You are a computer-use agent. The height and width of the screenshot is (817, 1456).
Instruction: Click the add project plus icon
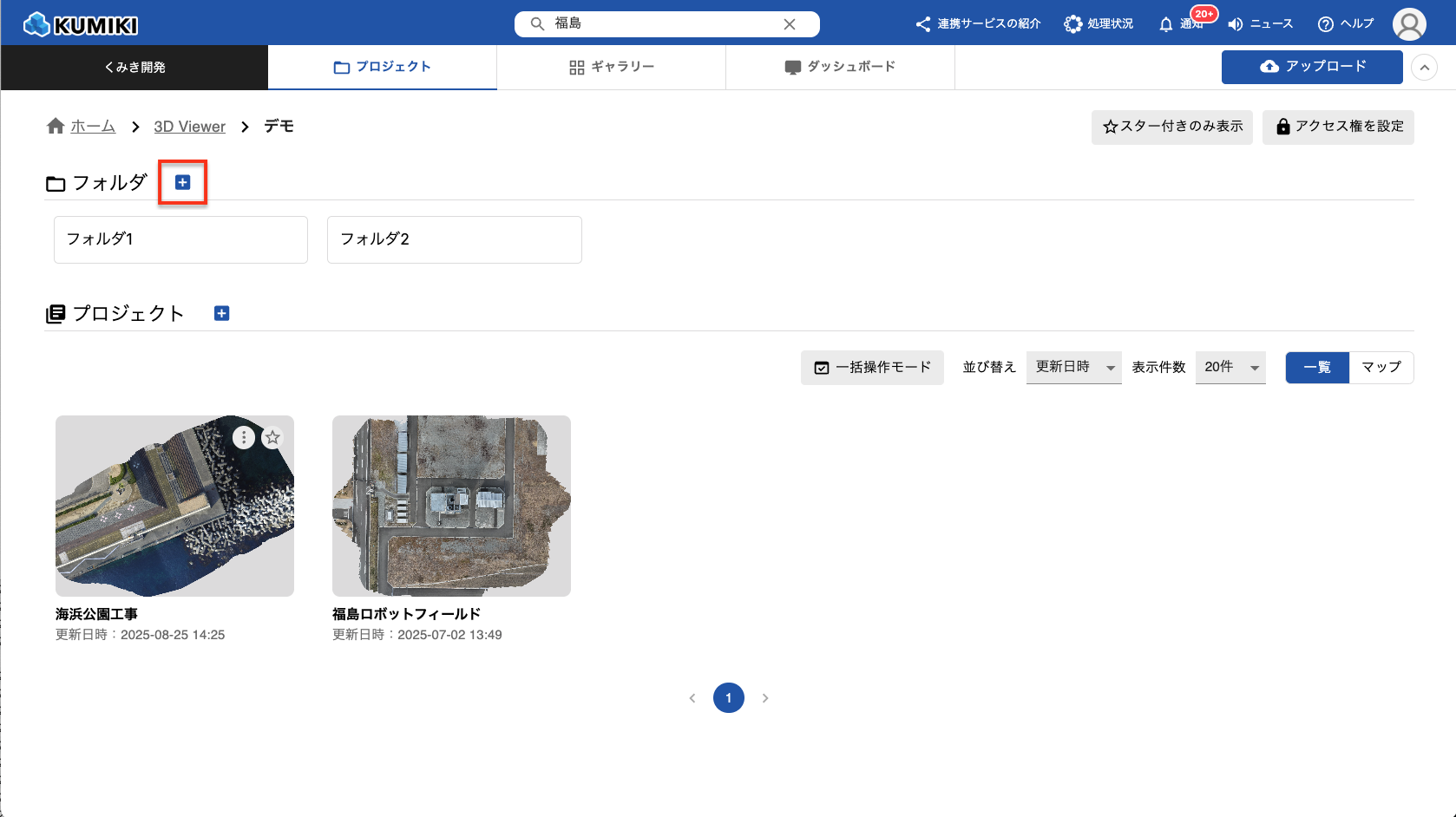(x=221, y=313)
